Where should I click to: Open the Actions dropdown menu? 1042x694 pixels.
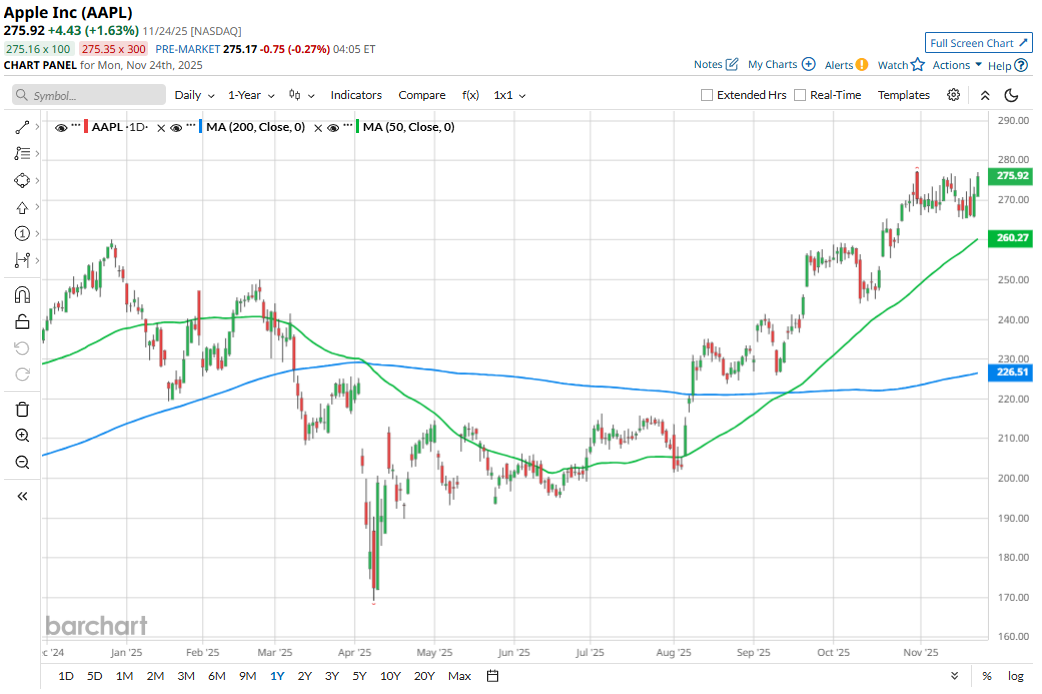(957, 65)
